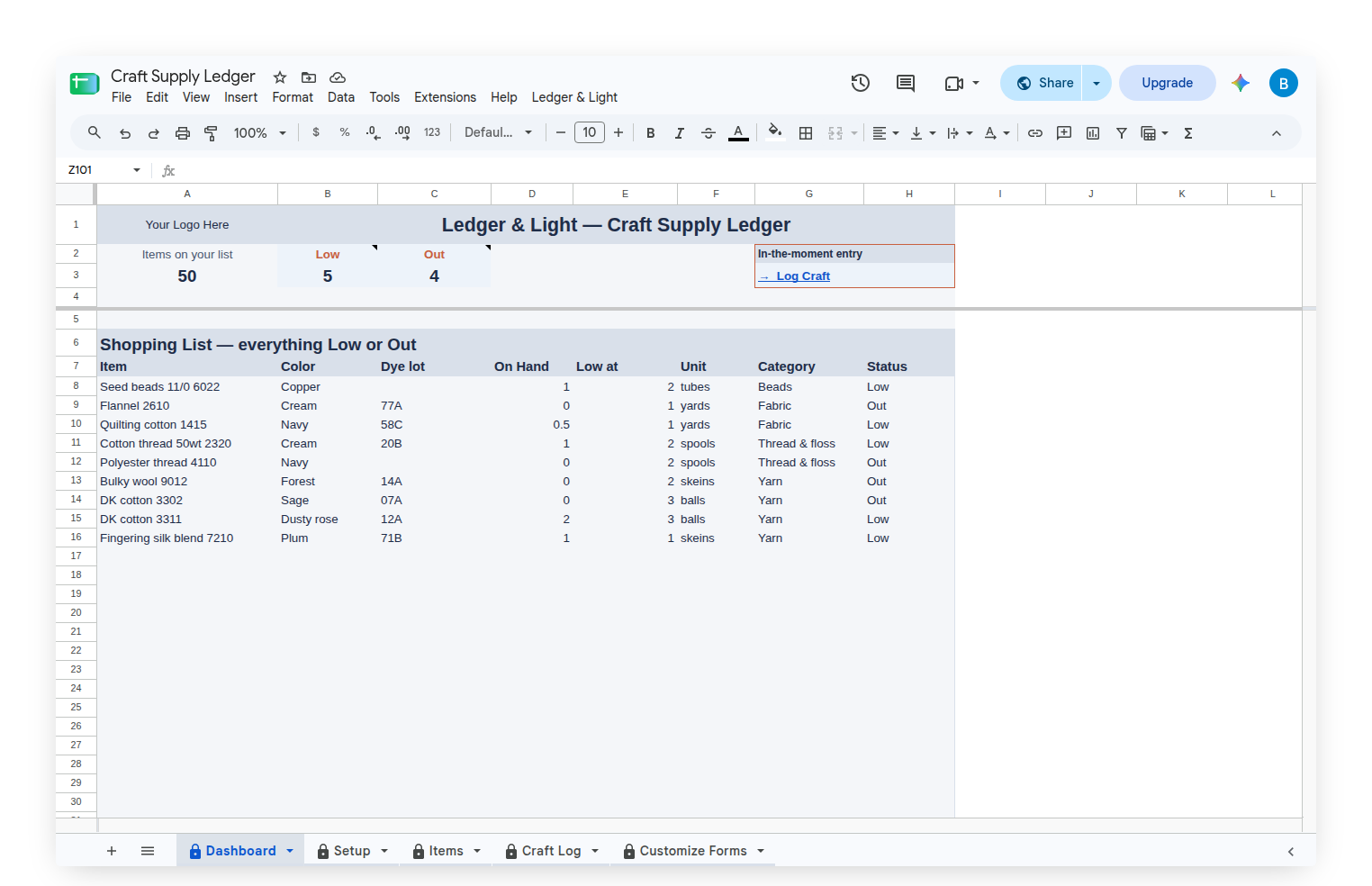Open version history clock icon
Screen dimensions: 1372x886
point(861,83)
